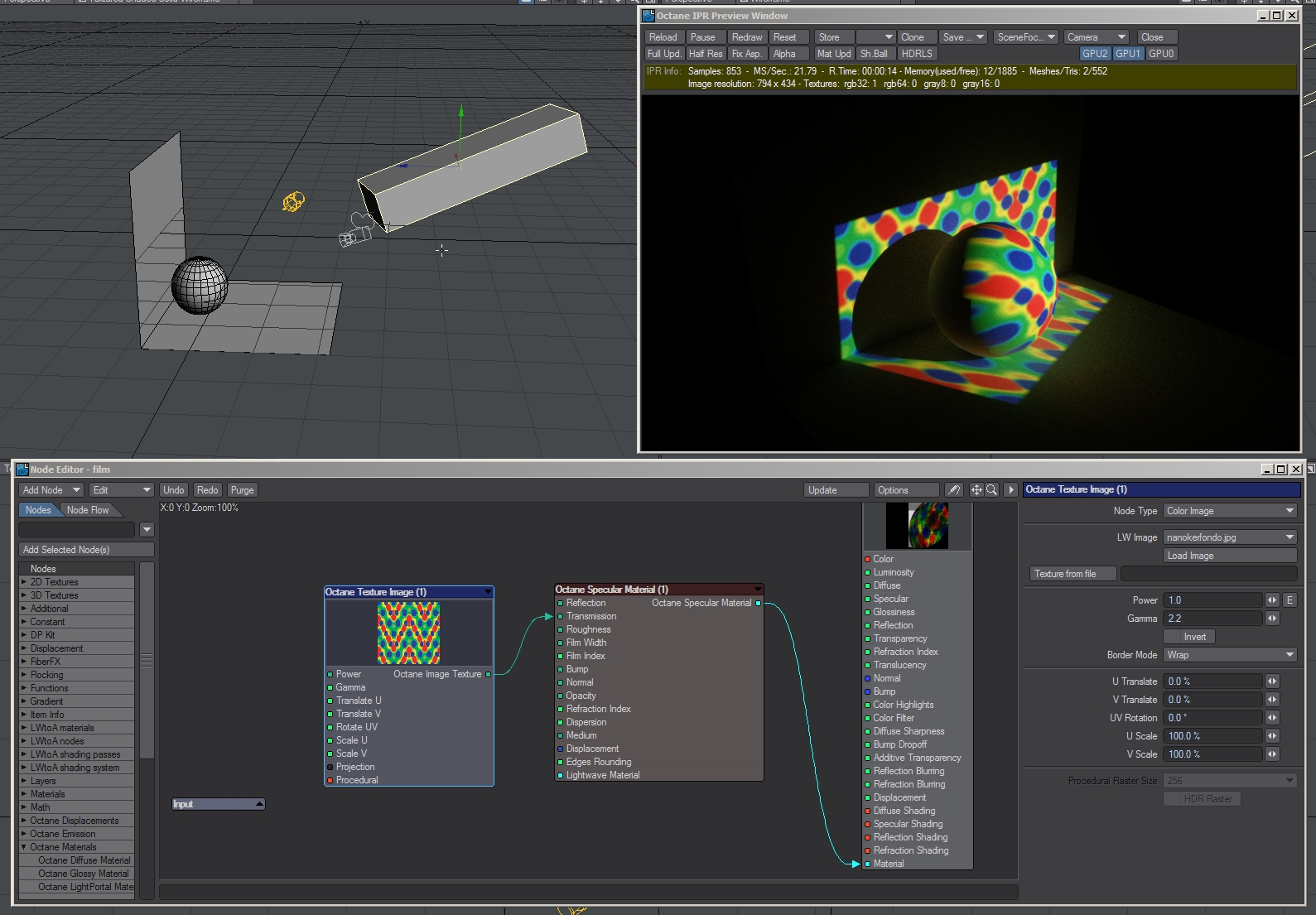
Task: Toggle GPU2 in the IPR window
Action: pyautogui.click(x=1095, y=54)
